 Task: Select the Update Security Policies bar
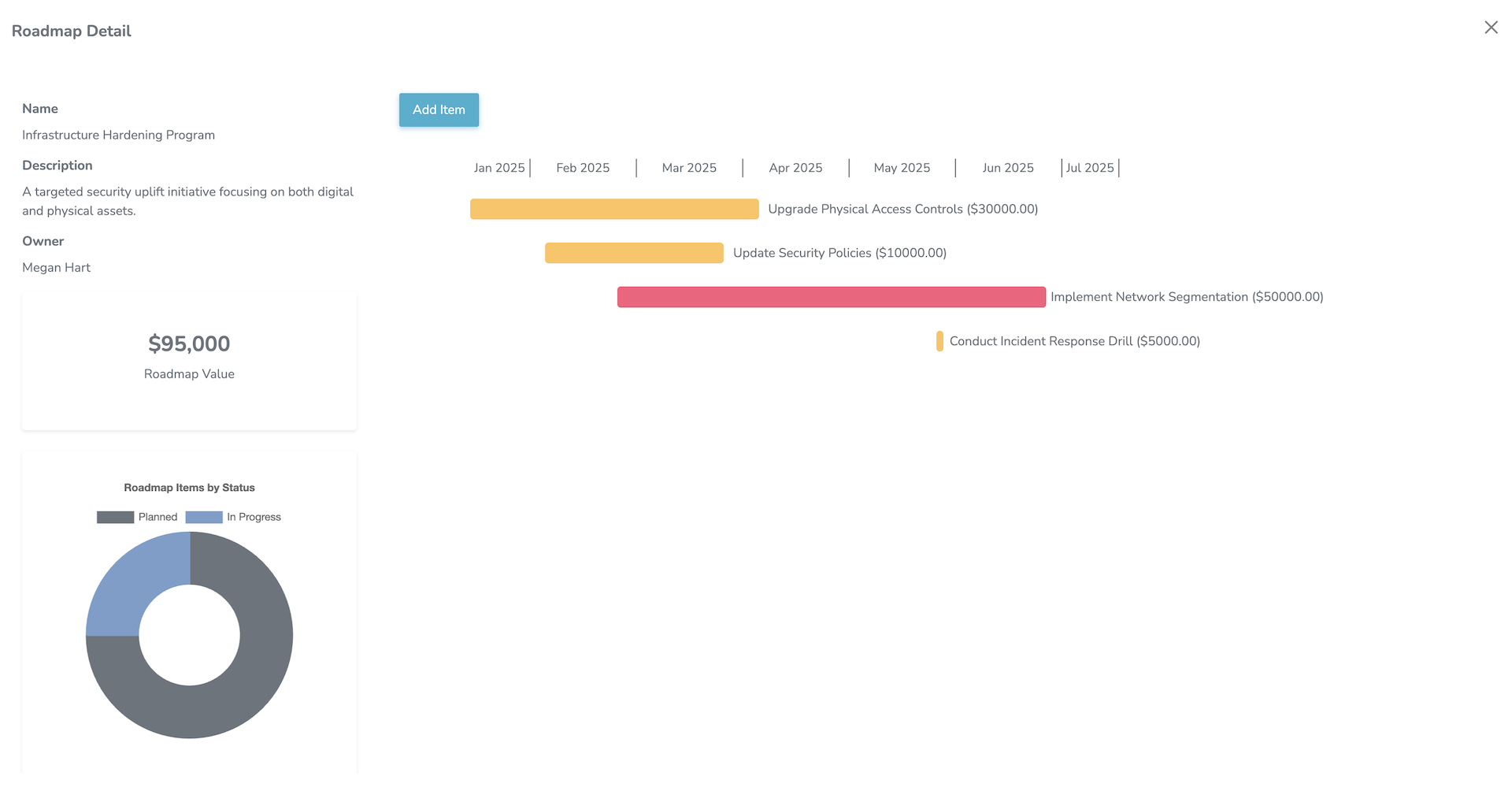[634, 253]
